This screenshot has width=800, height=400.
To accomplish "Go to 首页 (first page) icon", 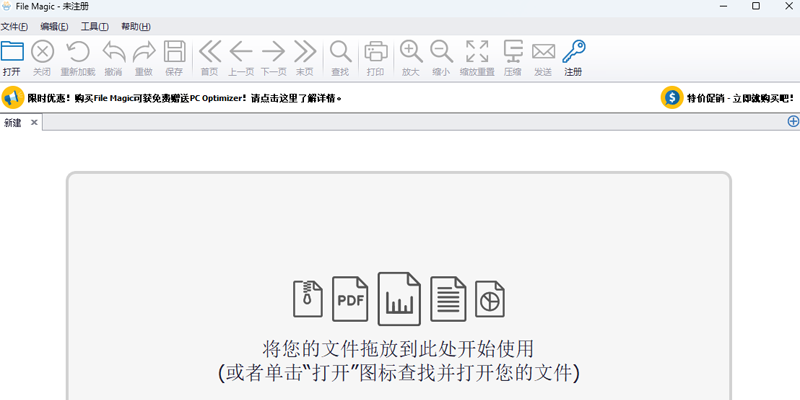I will (x=210, y=52).
